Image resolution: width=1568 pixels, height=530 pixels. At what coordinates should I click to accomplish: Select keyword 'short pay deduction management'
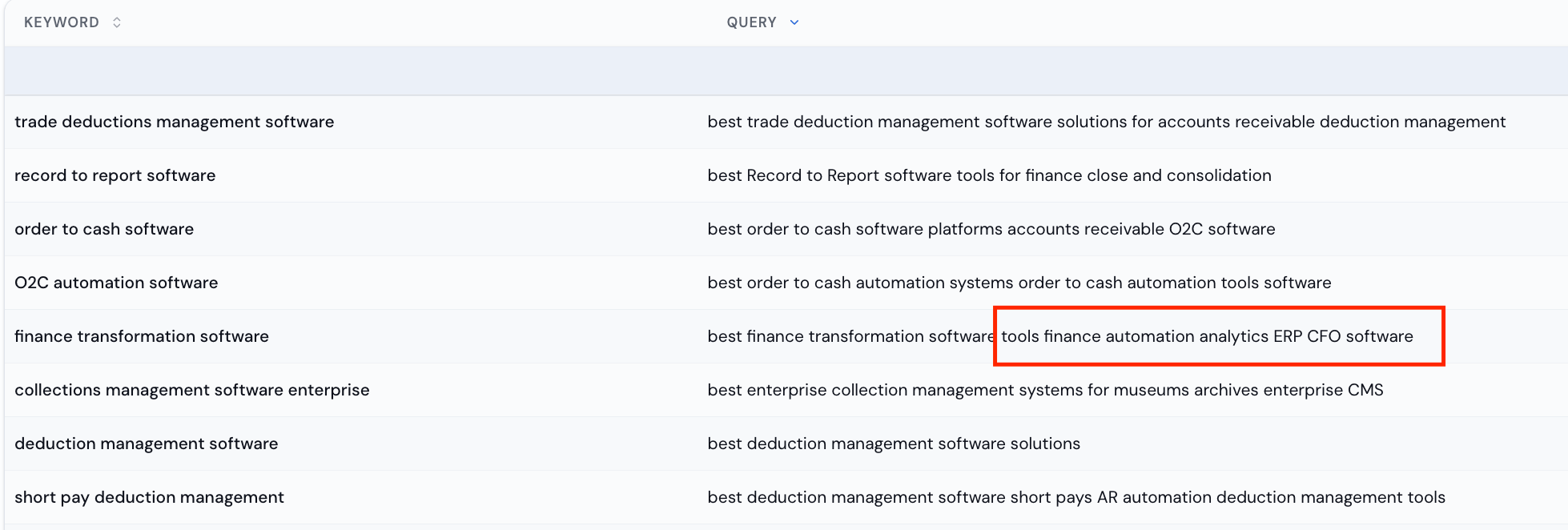(x=150, y=497)
